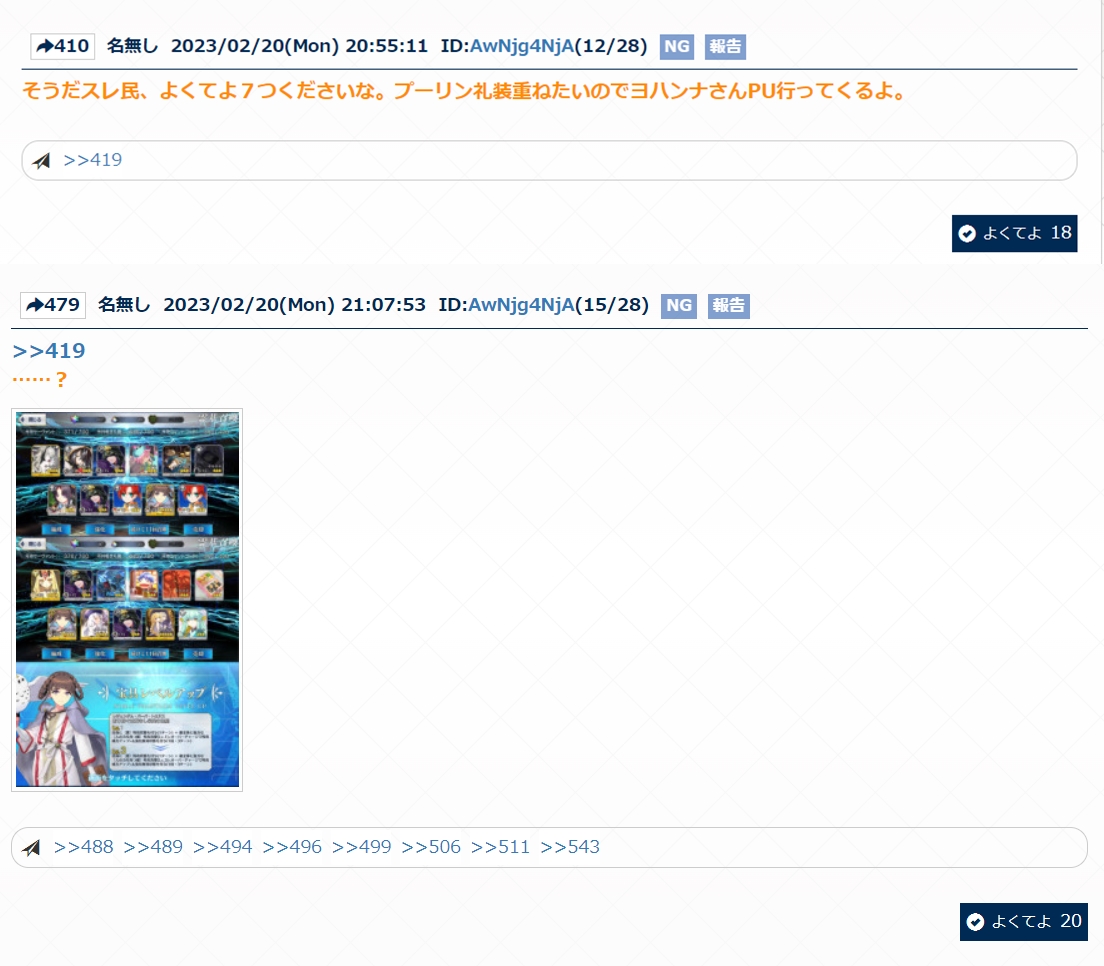Click the checkmark icon on よくてよ 18

click(x=967, y=234)
